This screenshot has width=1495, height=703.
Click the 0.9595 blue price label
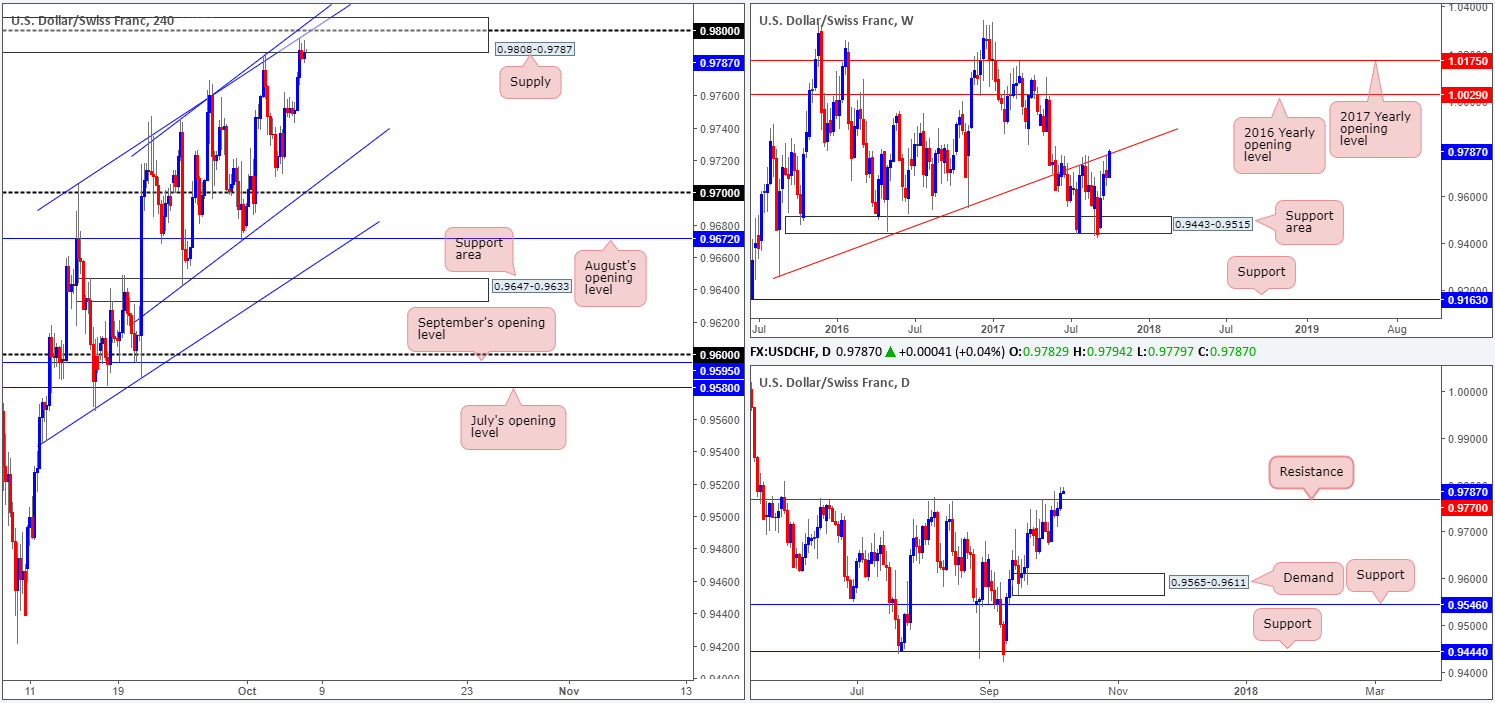click(x=720, y=369)
